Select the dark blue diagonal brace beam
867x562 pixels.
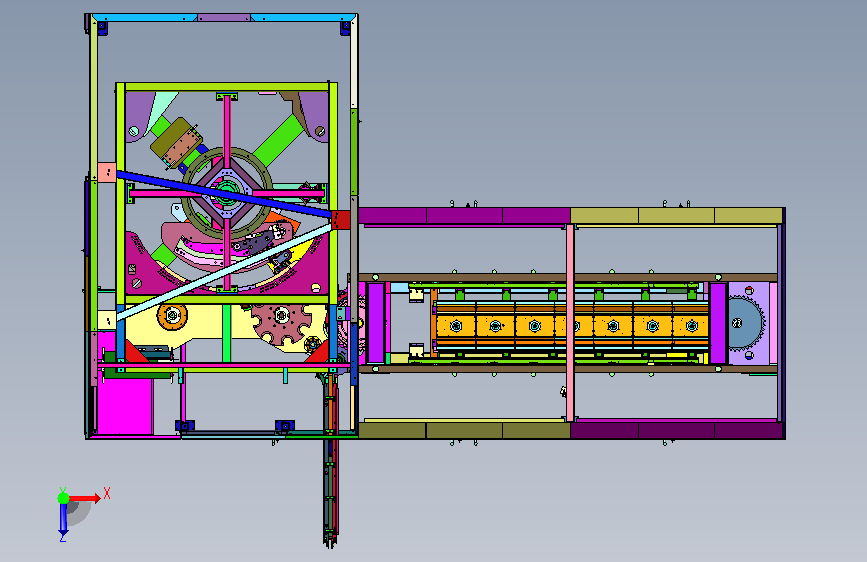[224, 194]
